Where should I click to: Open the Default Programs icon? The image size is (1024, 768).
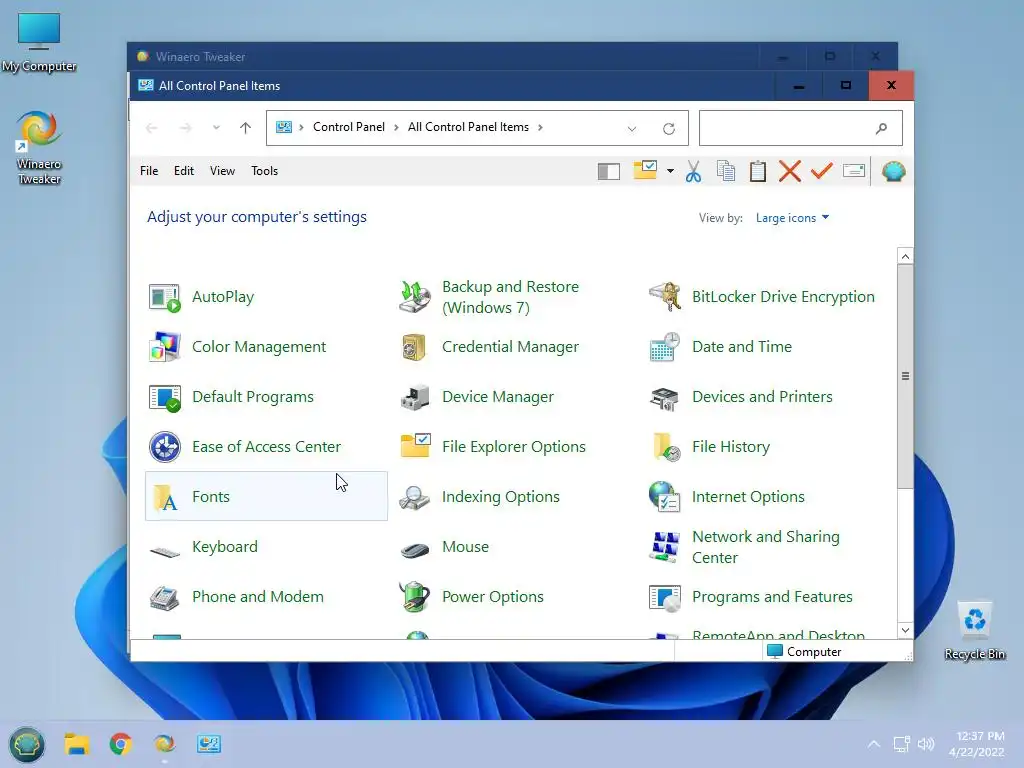point(165,397)
